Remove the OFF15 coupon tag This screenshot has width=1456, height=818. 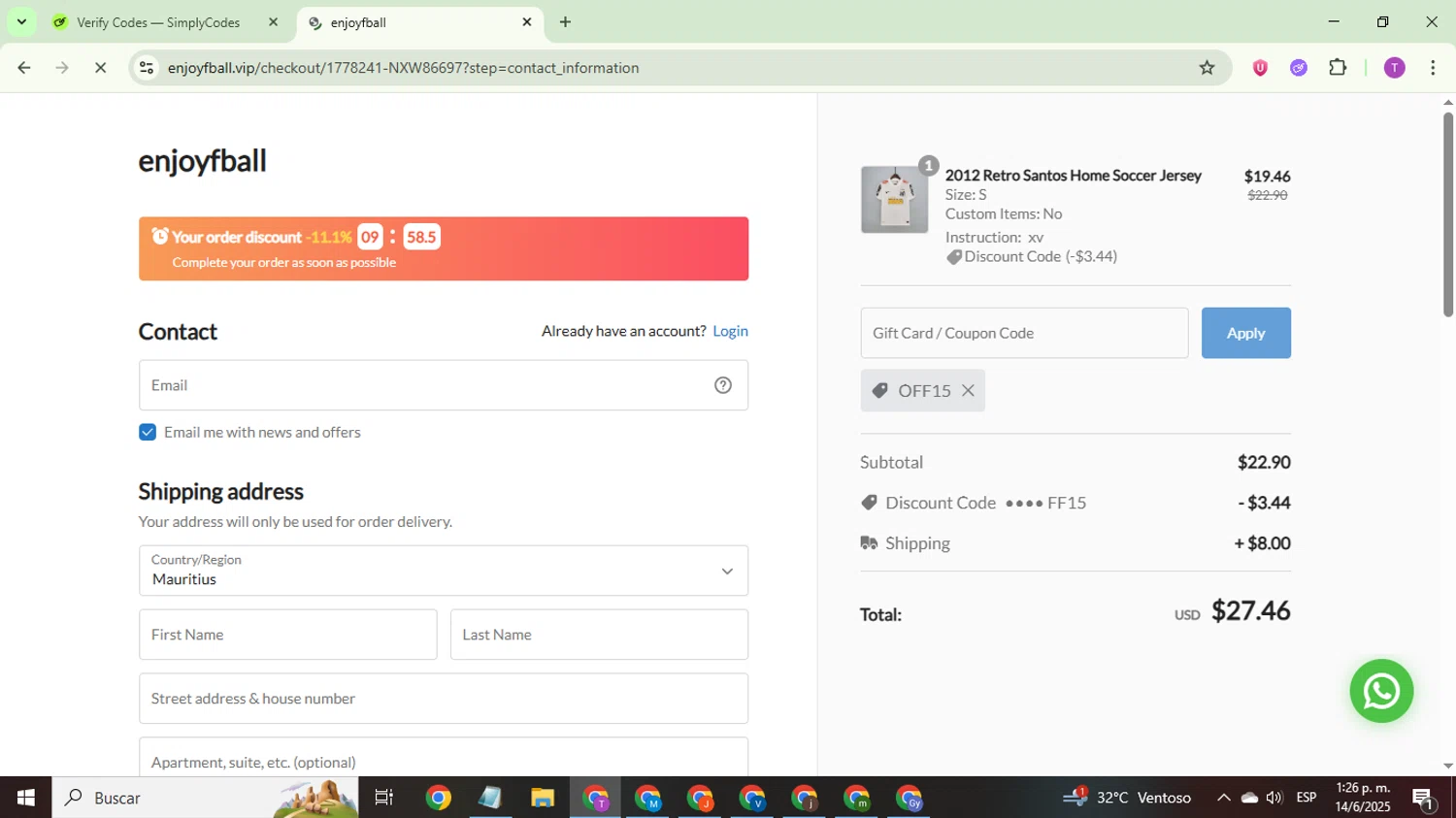pos(968,390)
